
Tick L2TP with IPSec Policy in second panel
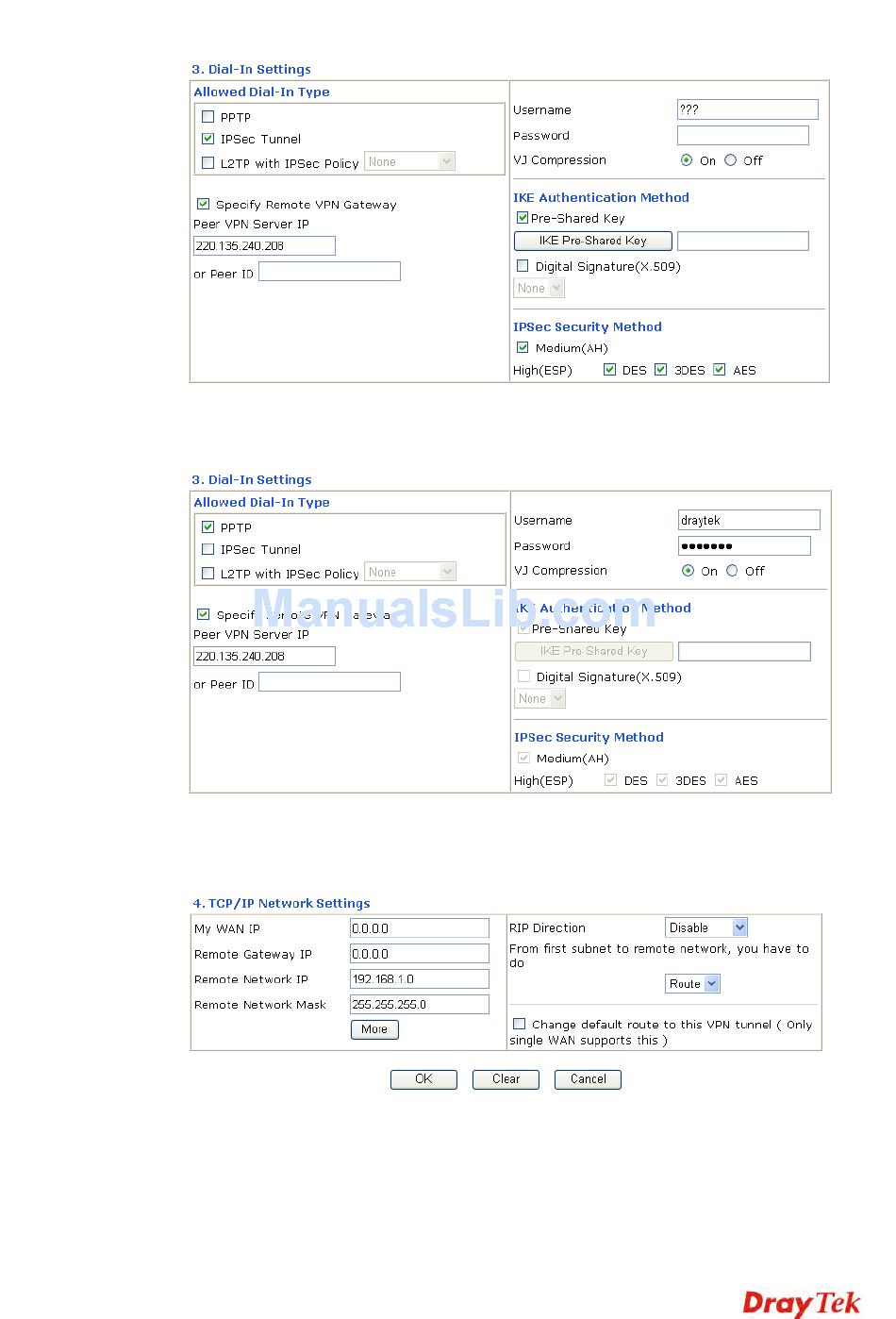pyautogui.click(x=208, y=573)
